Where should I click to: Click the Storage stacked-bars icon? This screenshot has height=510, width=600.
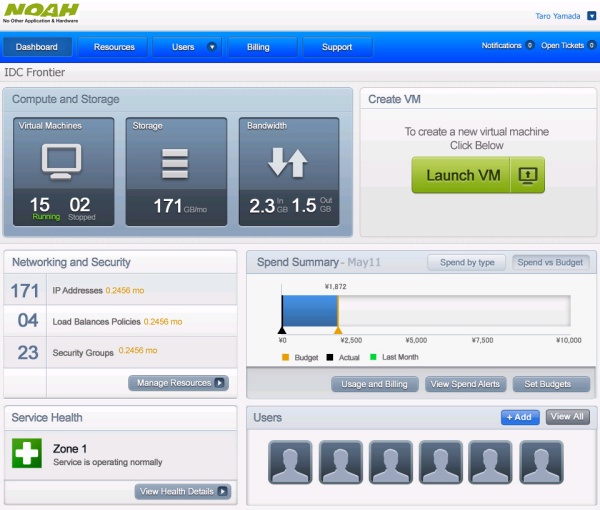tap(175, 162)
